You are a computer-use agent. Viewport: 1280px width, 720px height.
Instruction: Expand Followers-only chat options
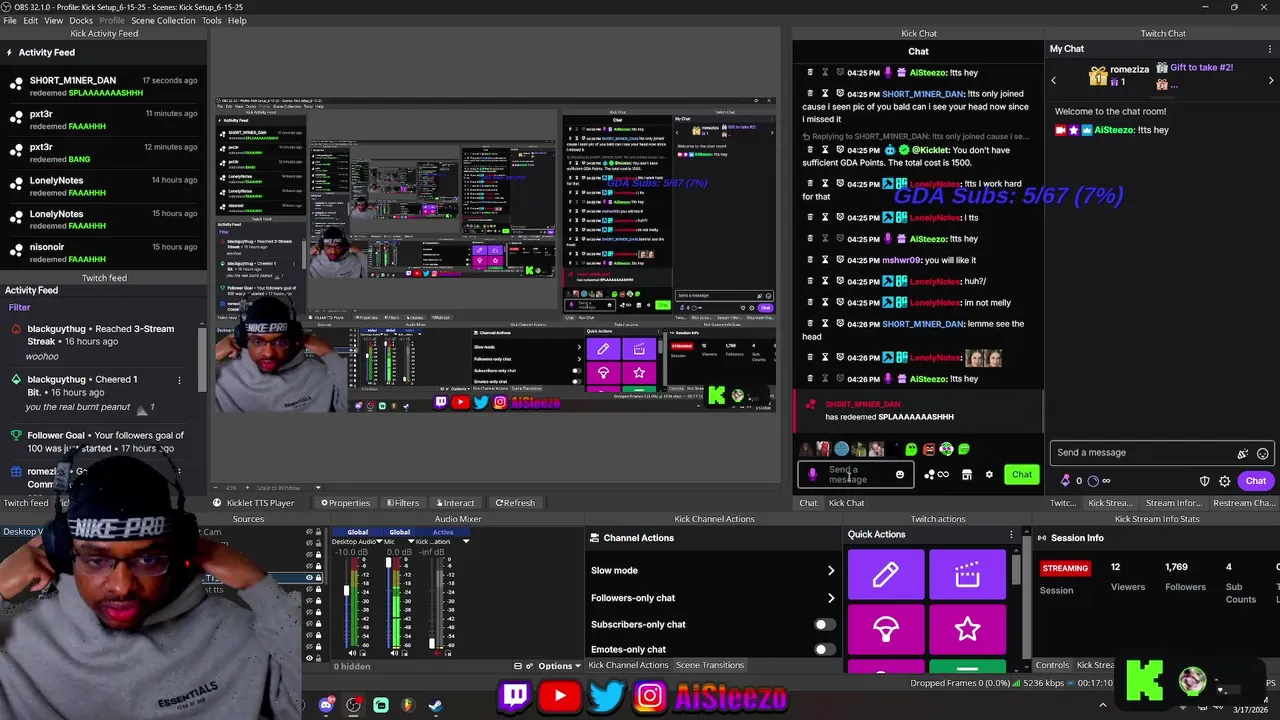pyautogui.click(x=830, y=598)
